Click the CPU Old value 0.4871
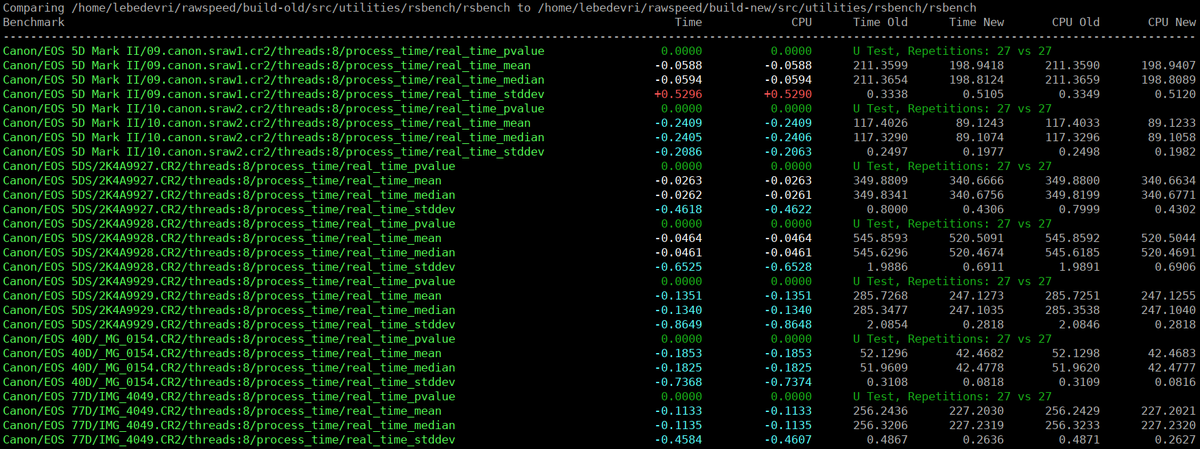The width and height of the screenshot is (1200, 449). point(1078,440)
